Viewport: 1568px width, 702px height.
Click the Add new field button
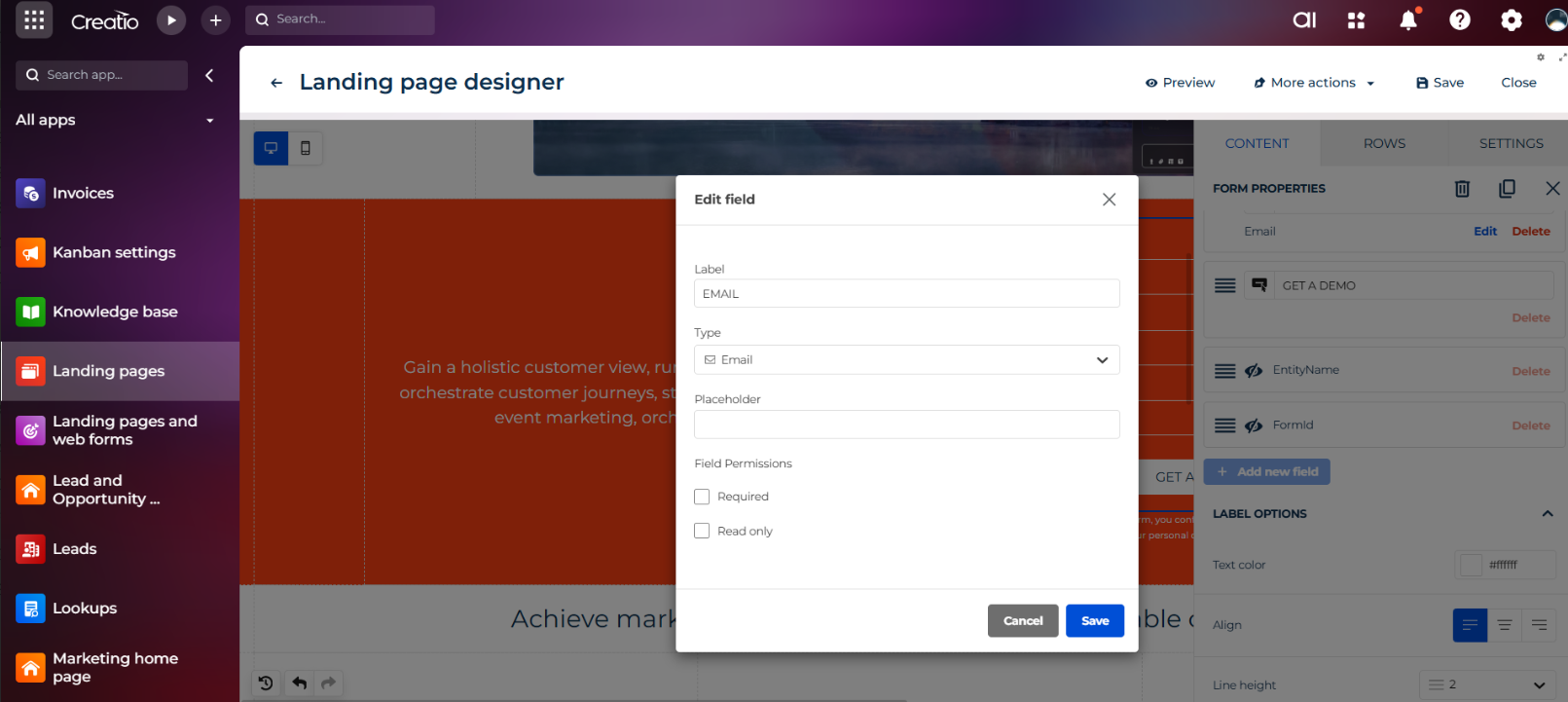click(1266, 472)
